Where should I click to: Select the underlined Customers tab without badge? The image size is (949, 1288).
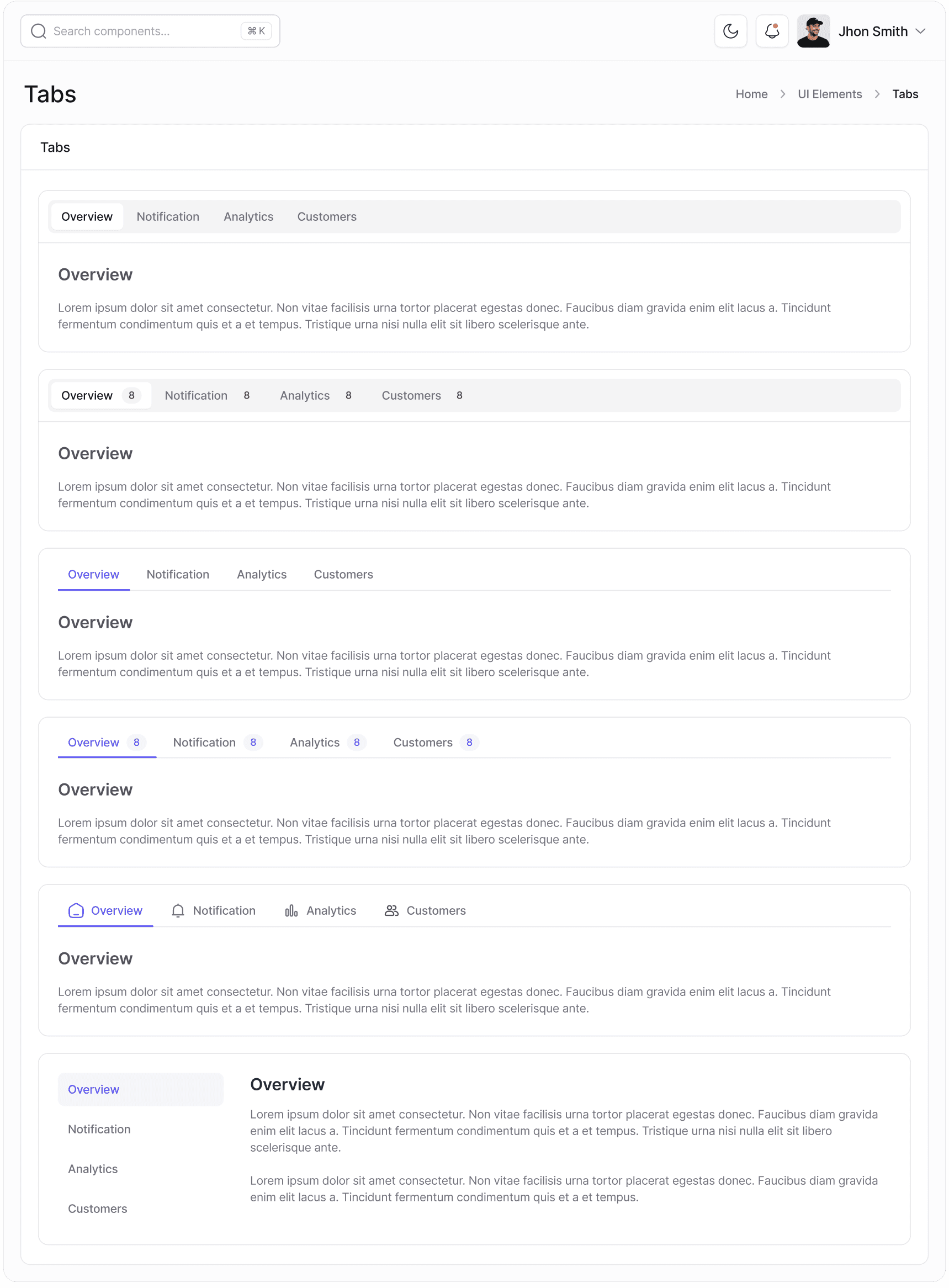coord(343,575)
